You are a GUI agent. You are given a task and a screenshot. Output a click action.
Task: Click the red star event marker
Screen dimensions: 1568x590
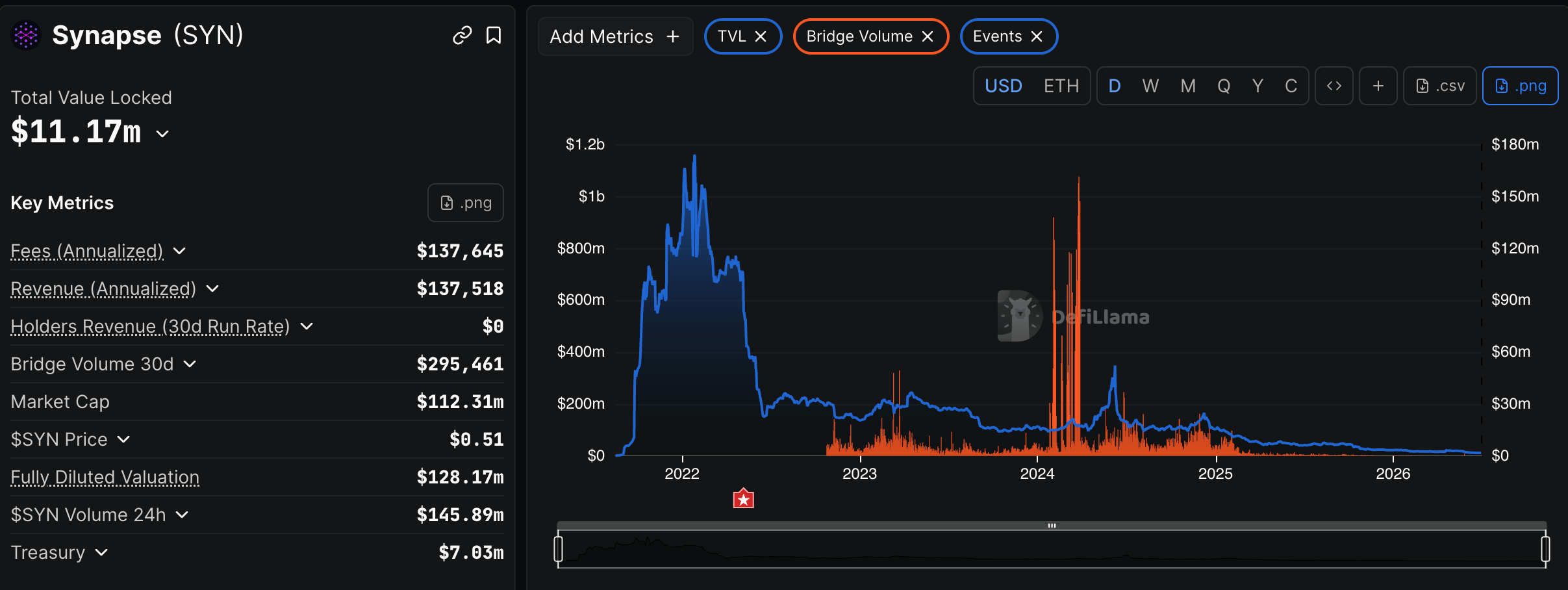pyautogui.click(x=744, y=499)
